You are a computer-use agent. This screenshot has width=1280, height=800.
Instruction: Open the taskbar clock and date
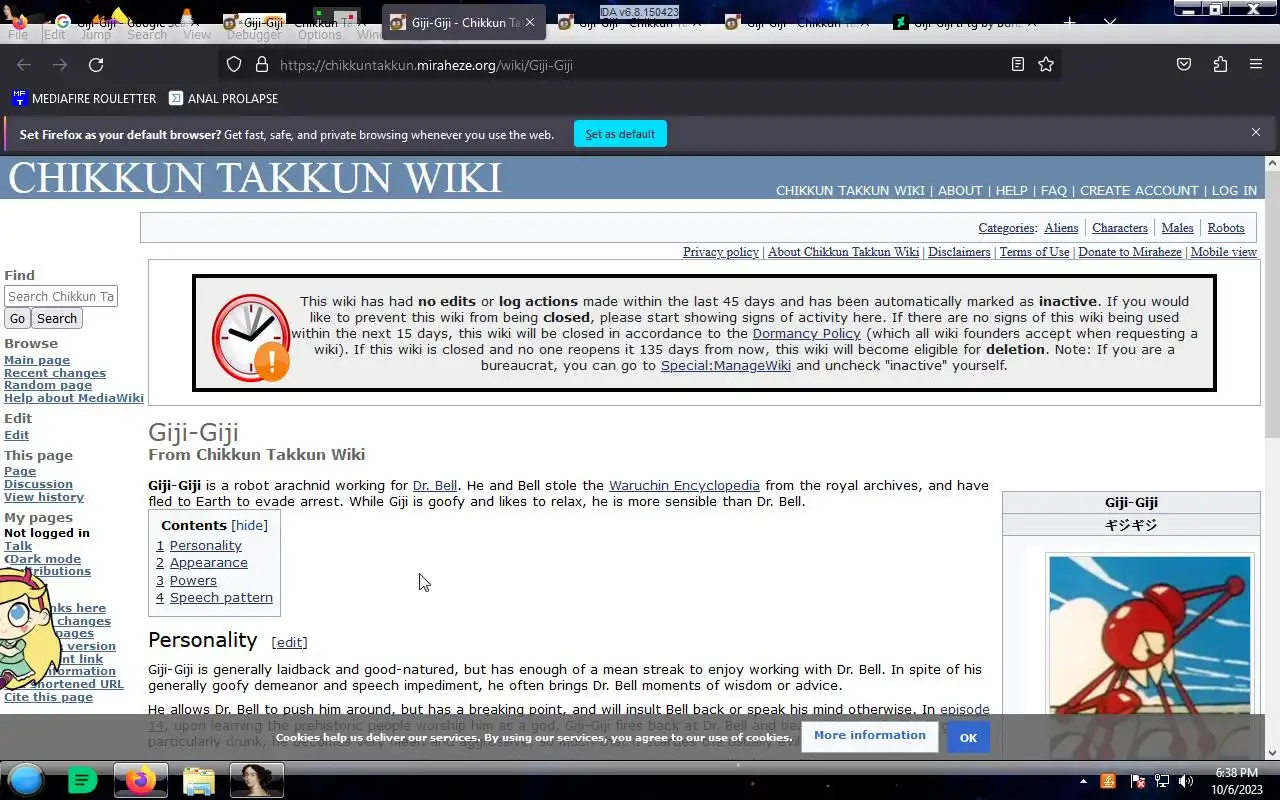pos(1235,781)
